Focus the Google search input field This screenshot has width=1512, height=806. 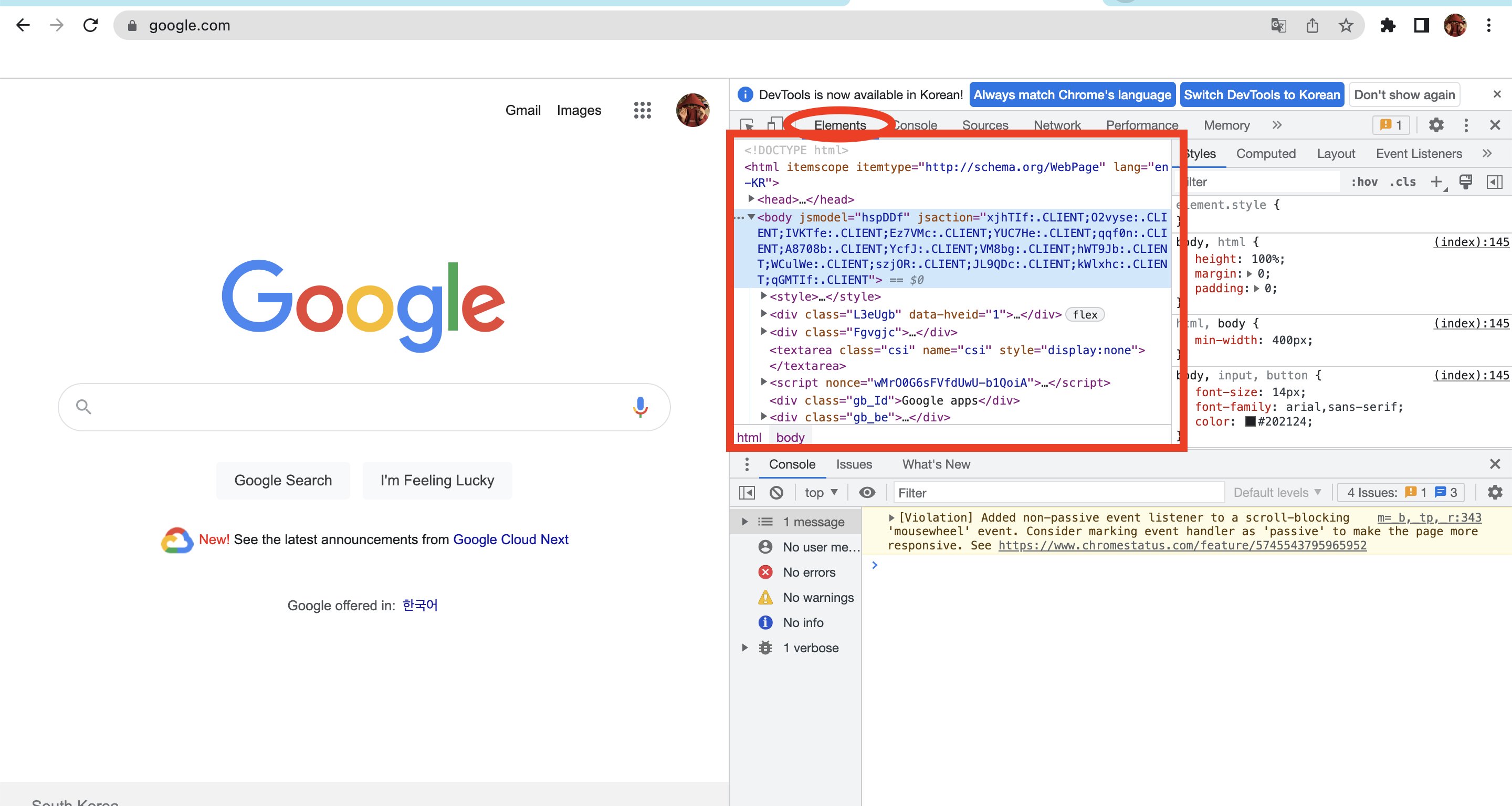[x=364, y=407]
